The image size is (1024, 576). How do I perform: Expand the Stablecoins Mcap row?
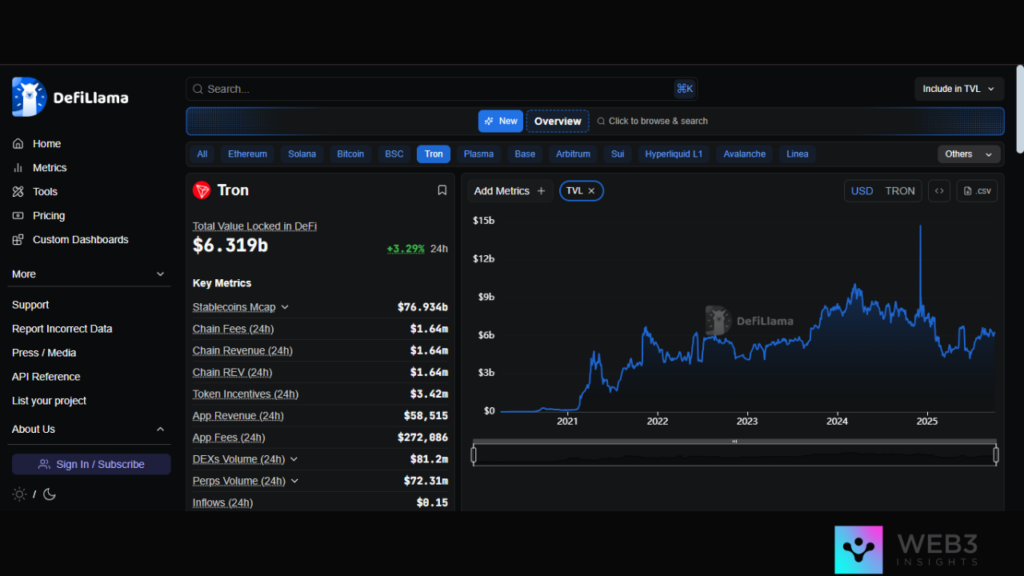pyautogui.click(x=285, y=307)
